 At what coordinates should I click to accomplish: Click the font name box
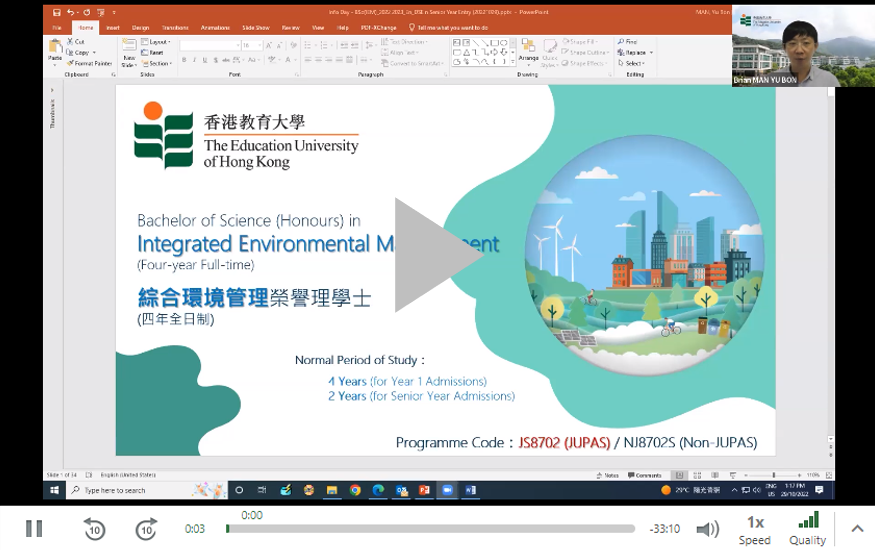pyautogui.click(x=209, y=45)
